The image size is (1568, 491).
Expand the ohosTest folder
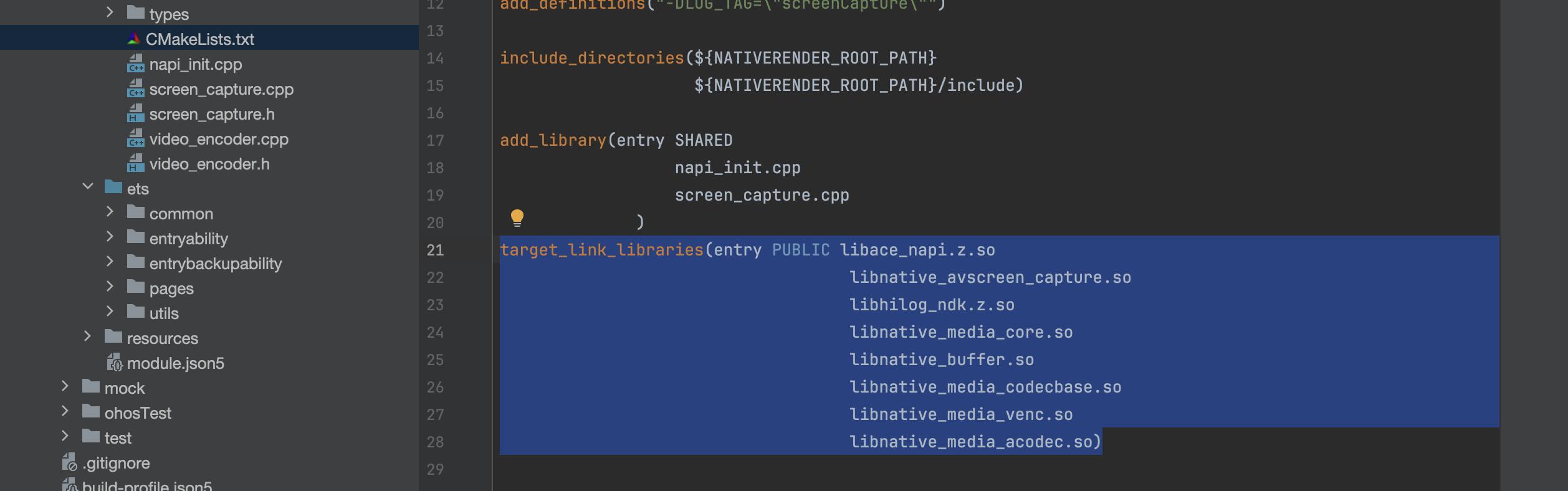click(65, 411)
